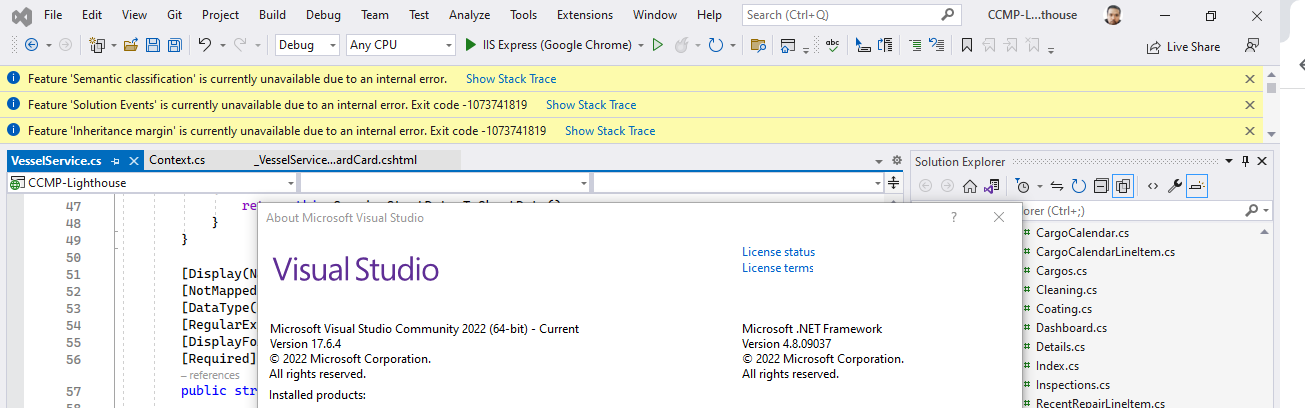Click the Restart circular arrow icon
This screenshot has width=1305, height=408.
[715, 45]
